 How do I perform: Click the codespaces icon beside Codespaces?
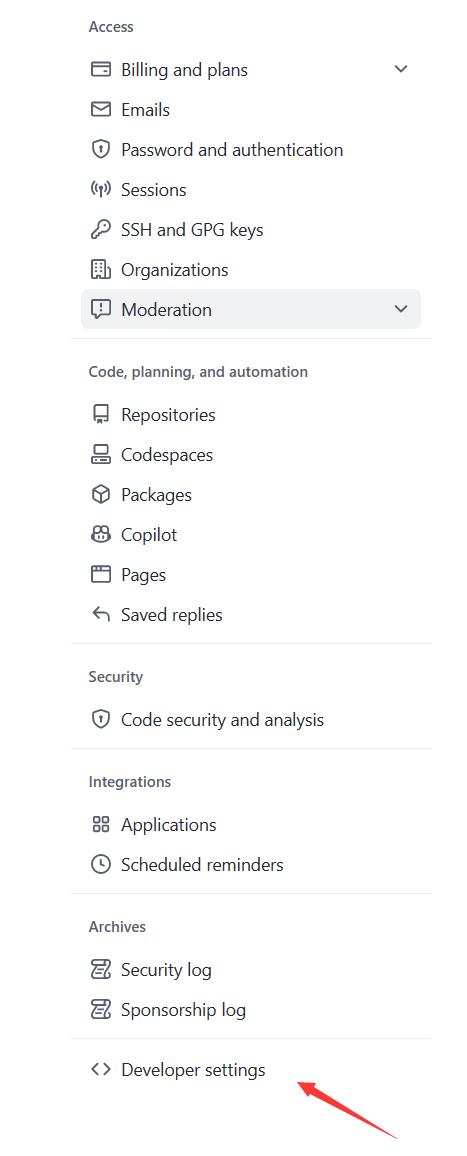[x=100, y=454]
